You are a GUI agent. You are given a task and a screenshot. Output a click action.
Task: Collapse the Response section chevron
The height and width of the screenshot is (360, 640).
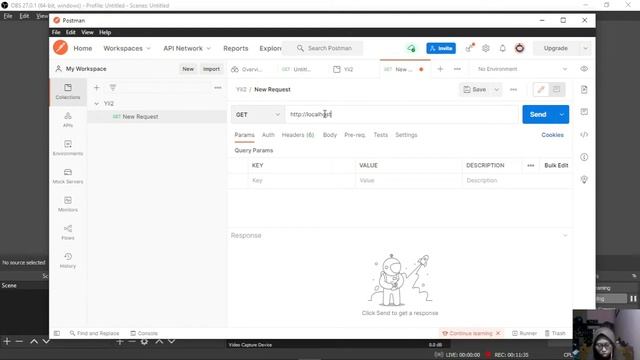(x=565, y=236)
